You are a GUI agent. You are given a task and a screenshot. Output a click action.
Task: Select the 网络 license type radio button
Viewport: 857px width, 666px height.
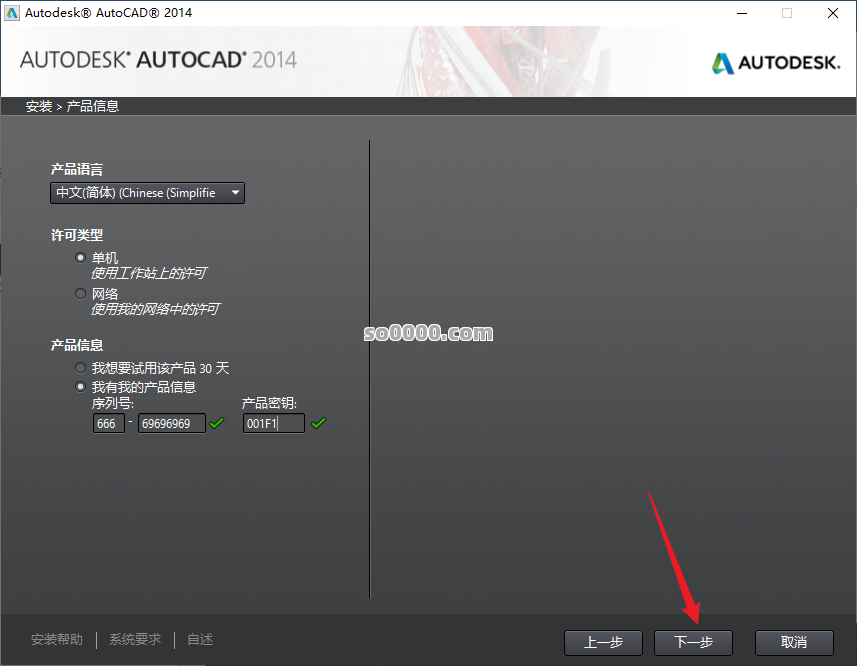point(80,293)
